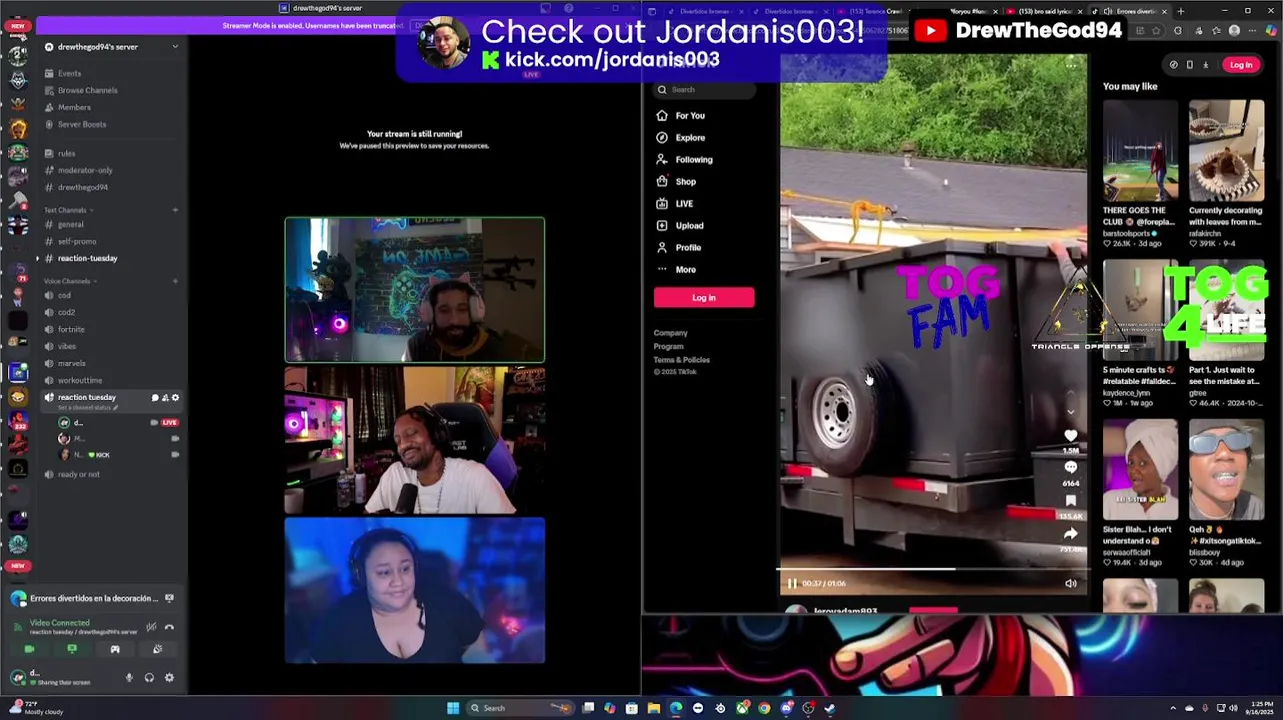The height and width of the screenshot is (720, 1283).
Task: Open Discord soundboard button
Action: tap(157, 650)
